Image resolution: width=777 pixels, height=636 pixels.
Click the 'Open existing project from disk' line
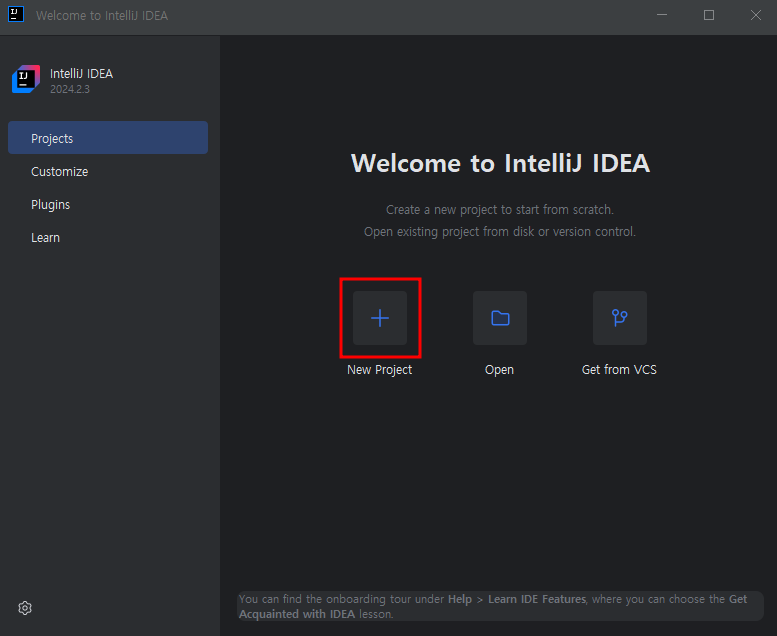point(500,231)
